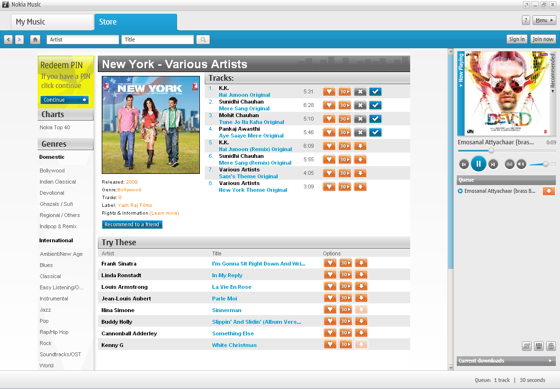Add Kenny G's White Christmas to wishlist
This screenshot has width=560, height=389.
(330, 345)
